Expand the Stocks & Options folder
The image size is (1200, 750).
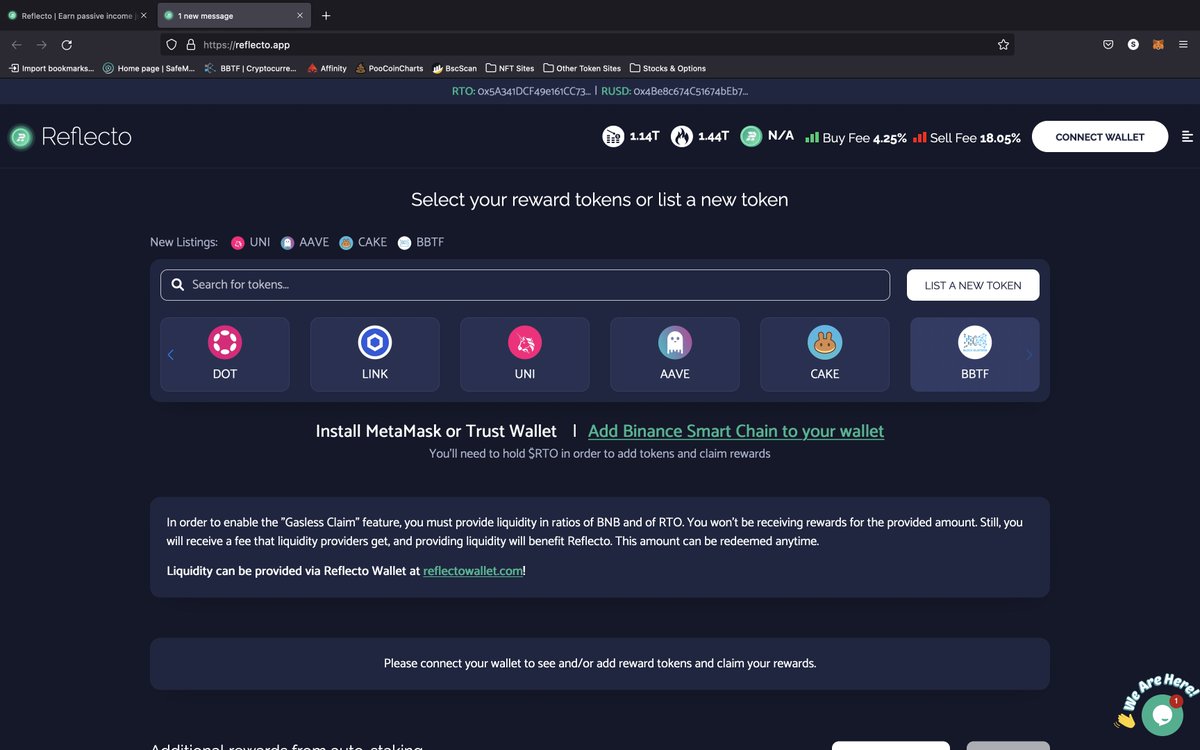tap(667, 68)
